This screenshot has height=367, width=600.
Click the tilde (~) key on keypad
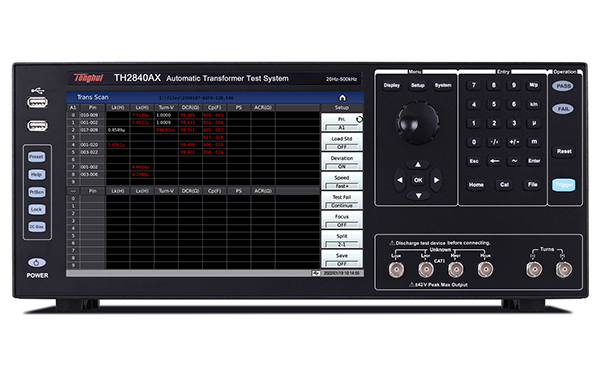(514, 161)
